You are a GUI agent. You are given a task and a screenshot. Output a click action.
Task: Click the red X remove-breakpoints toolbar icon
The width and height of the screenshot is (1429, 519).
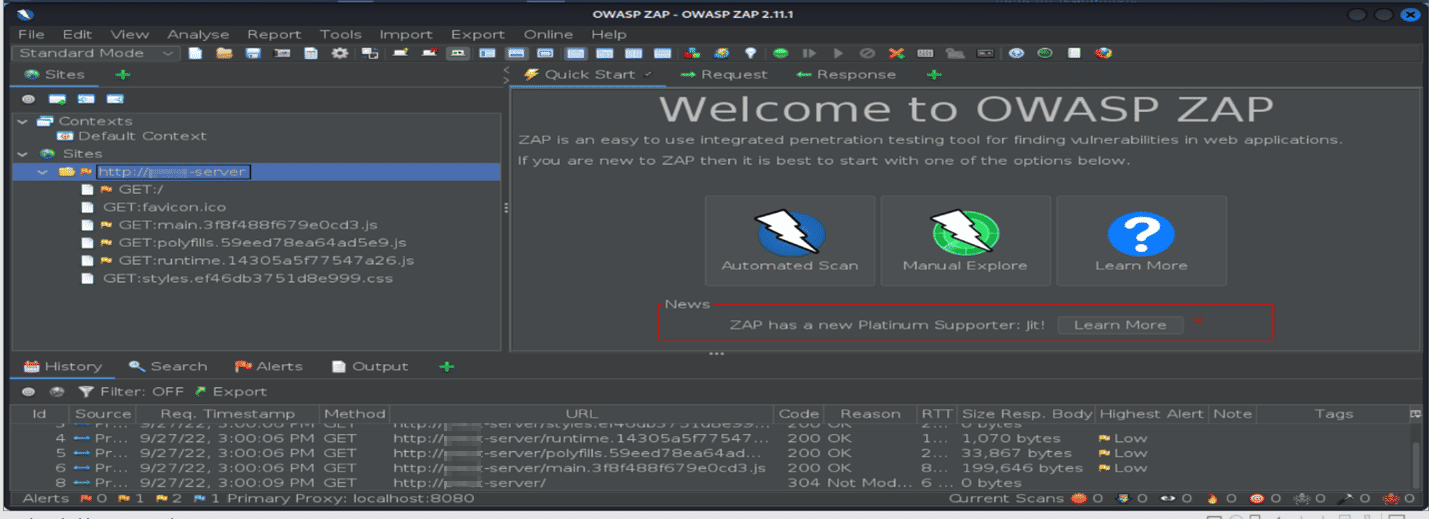click(x=896, y=53)
